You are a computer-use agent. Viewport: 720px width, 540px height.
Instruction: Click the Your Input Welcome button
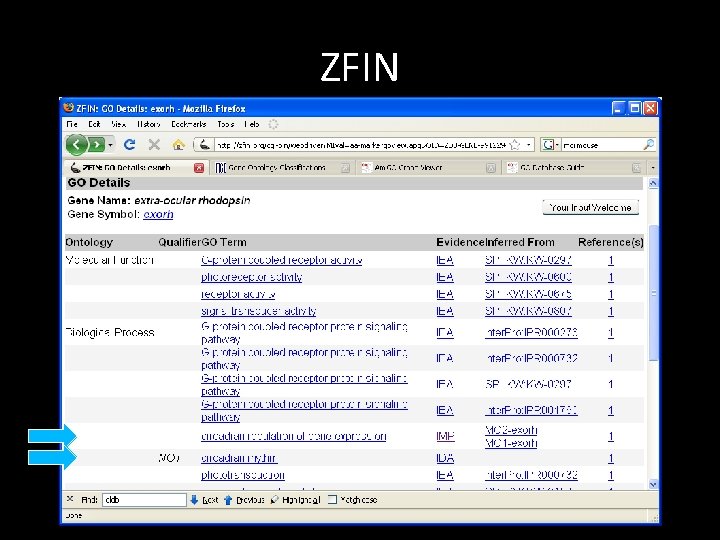(x=591, y=208)
